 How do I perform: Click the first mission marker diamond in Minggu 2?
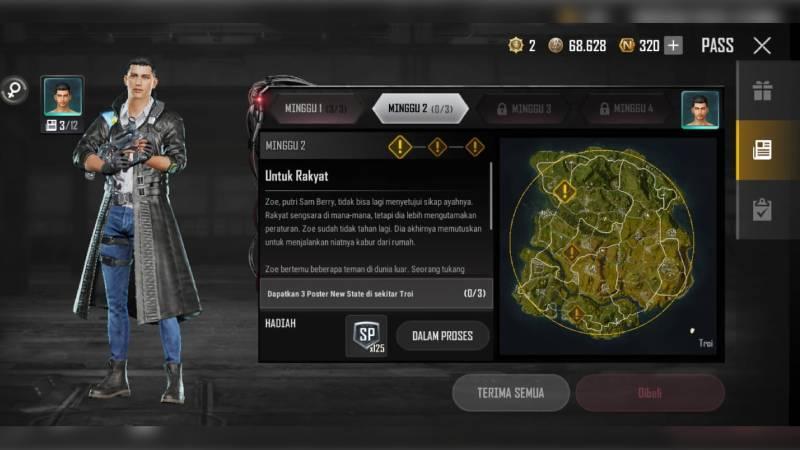tap(400, 147)
